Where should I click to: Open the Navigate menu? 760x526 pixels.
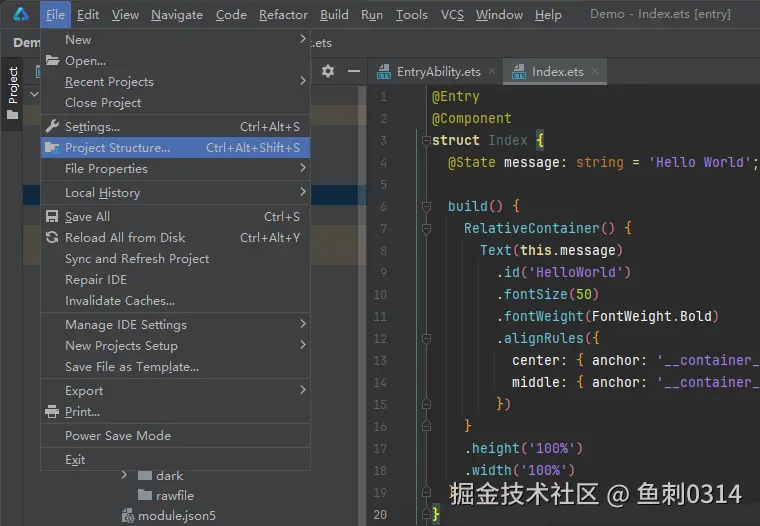177,15
